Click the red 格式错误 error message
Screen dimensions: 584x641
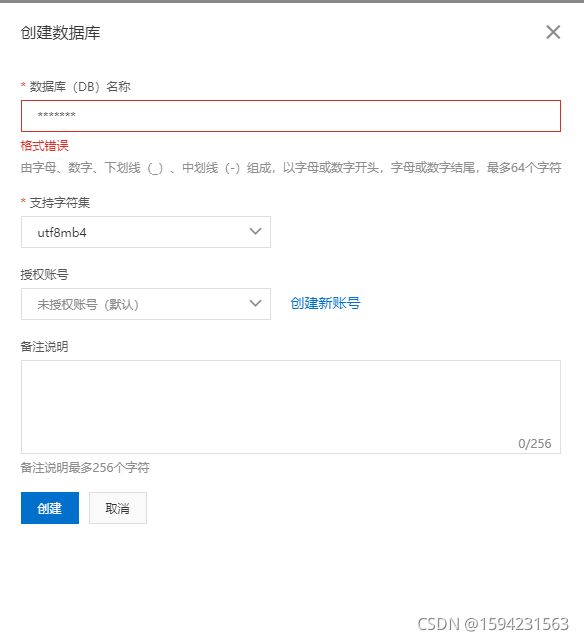pos(45,146)
